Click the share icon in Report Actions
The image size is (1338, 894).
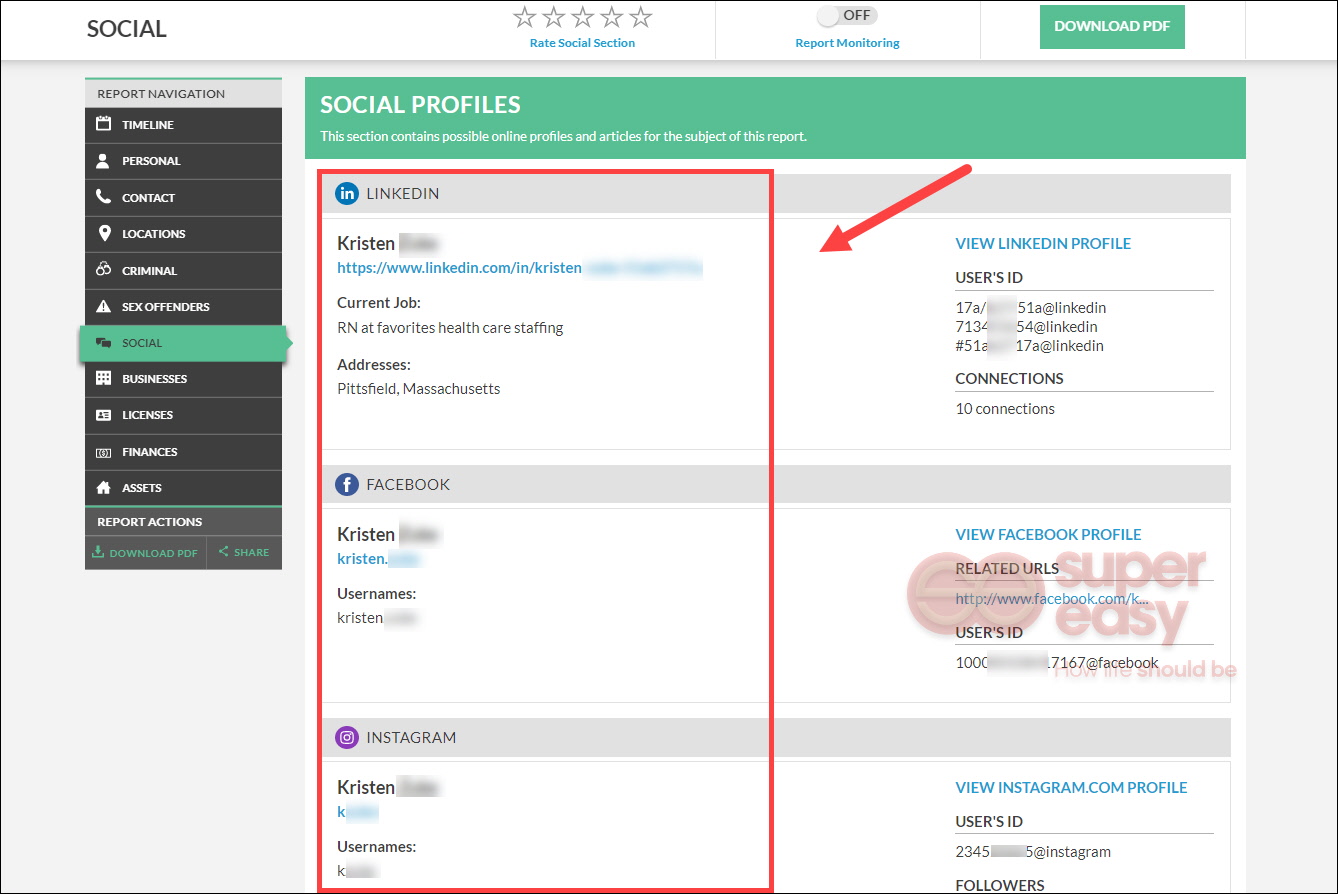[x=223, y=552]
